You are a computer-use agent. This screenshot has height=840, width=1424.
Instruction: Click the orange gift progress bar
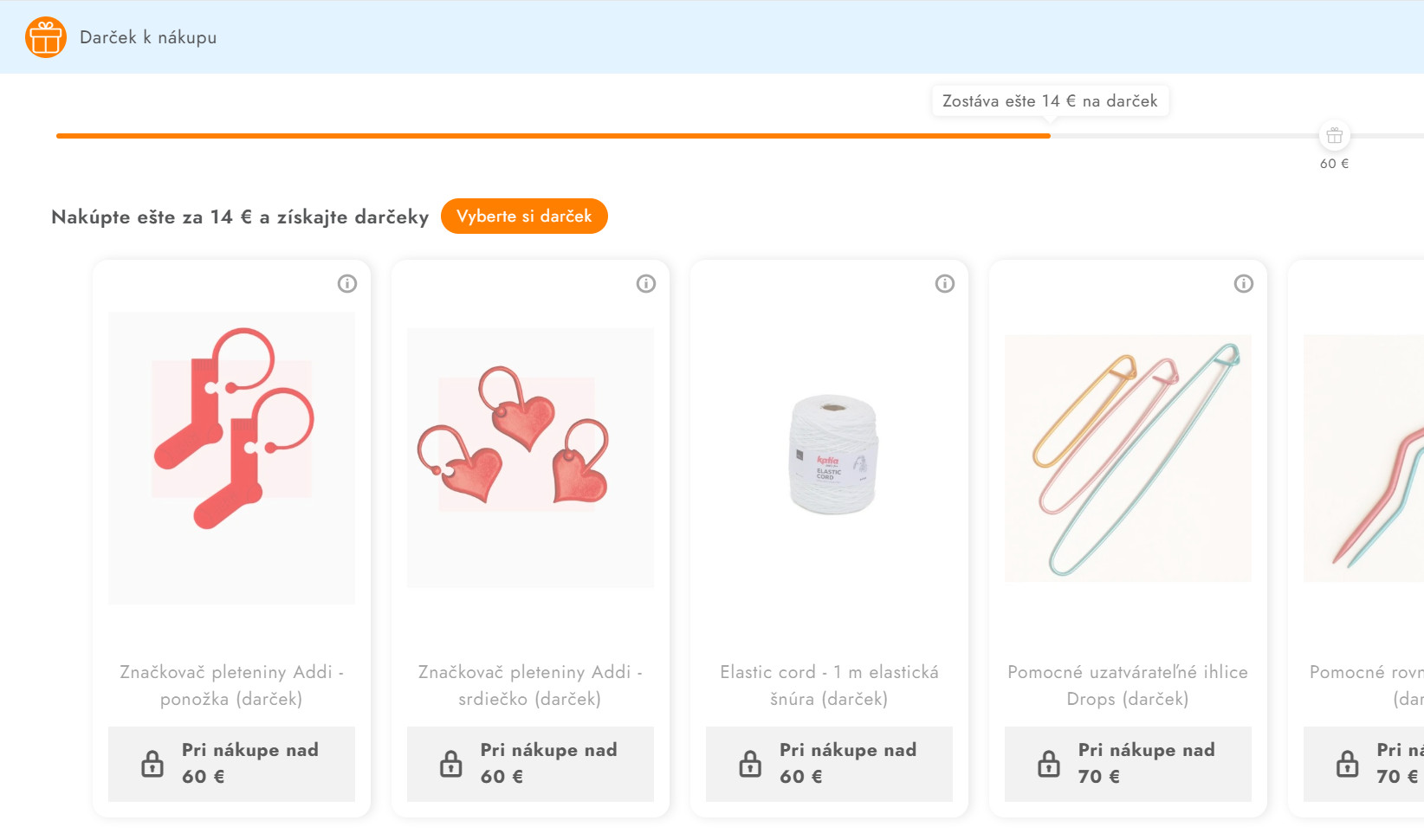coord(553,136)
